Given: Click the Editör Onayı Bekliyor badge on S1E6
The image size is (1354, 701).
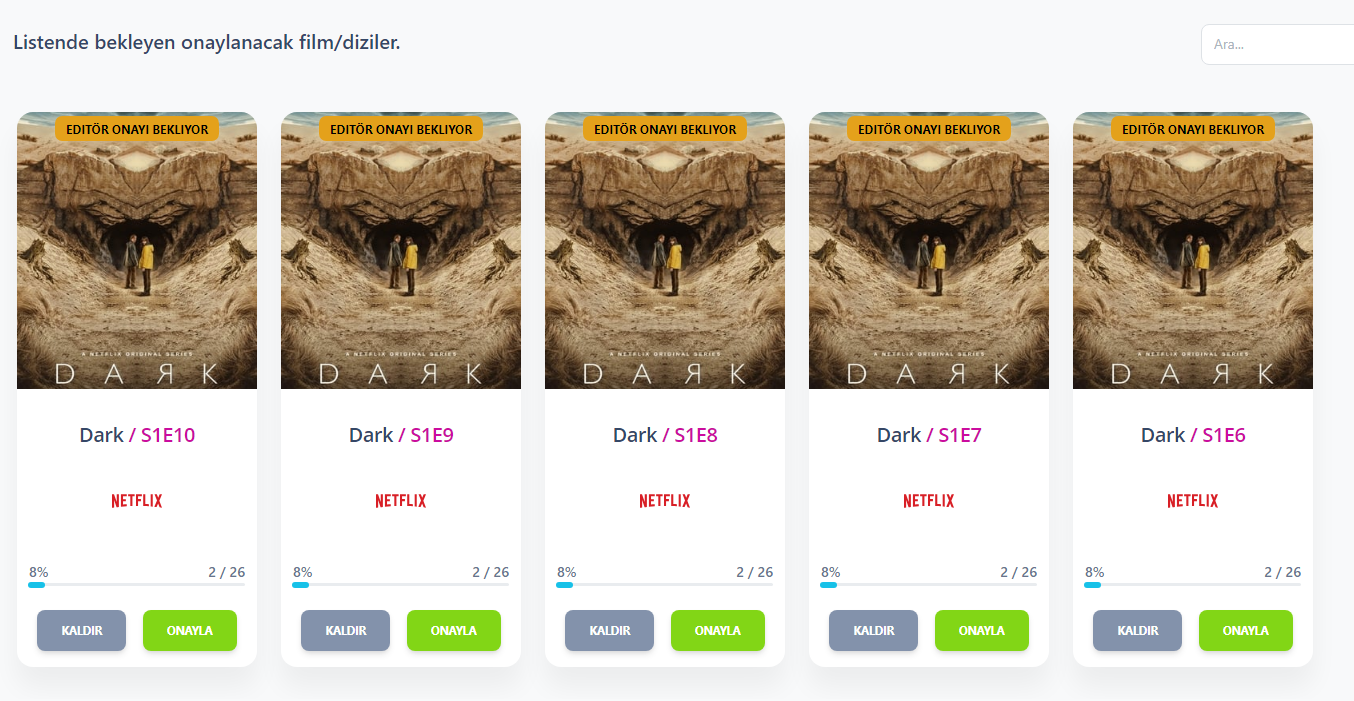Looking at the screenshot, I should (1193, 129).
